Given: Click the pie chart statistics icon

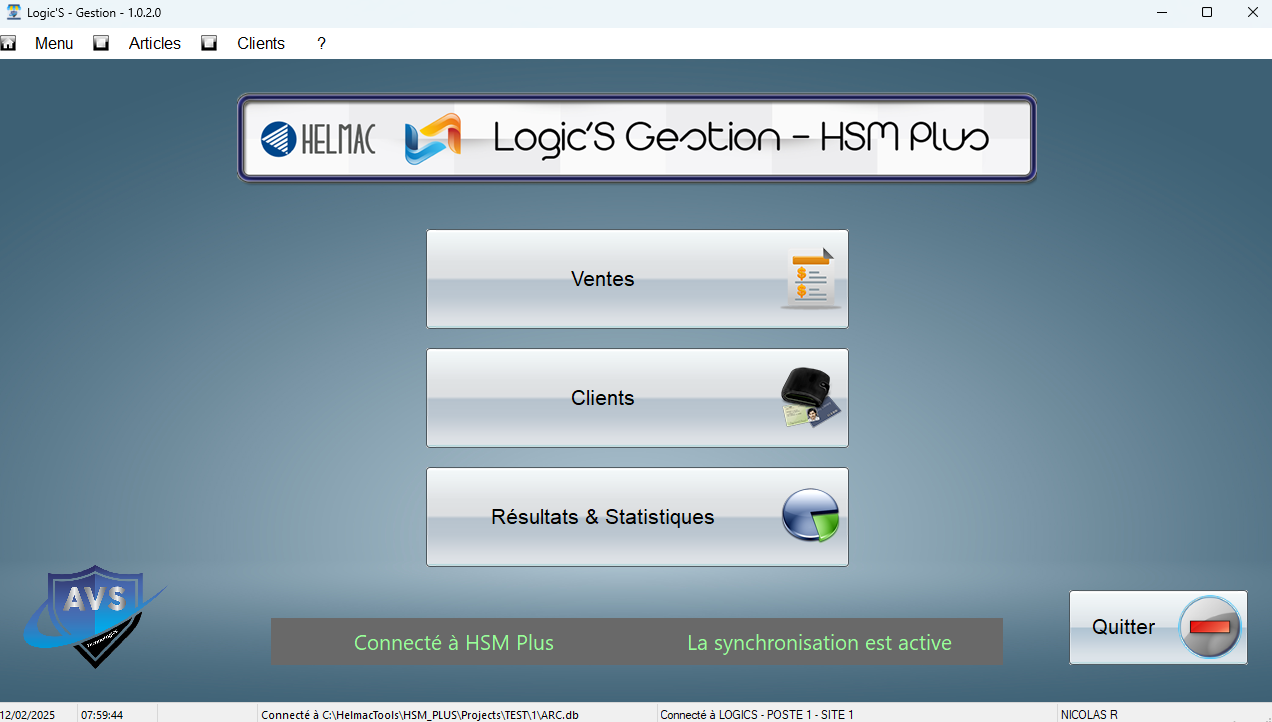Looking at the screenshot, I should [810, 516].
